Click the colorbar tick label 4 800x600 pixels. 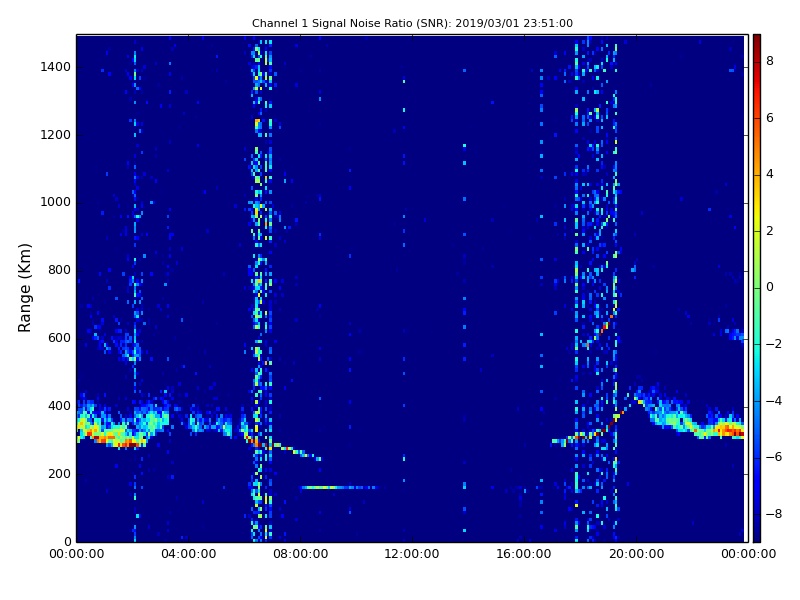pyautogui.click(x=769, y=174)
